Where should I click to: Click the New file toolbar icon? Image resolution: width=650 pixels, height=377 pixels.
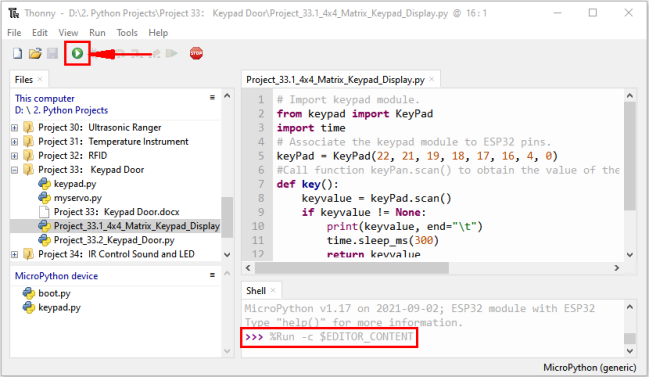click(17, 54)
